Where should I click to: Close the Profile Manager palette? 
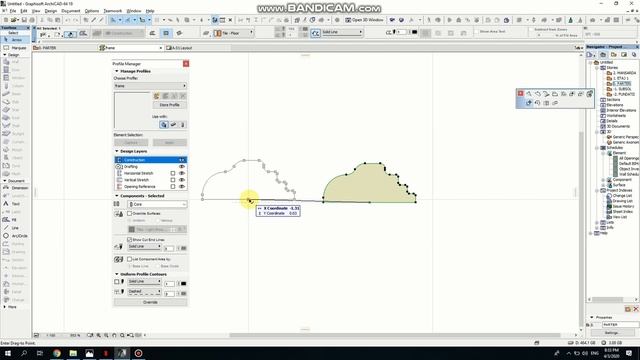point(186,64)
